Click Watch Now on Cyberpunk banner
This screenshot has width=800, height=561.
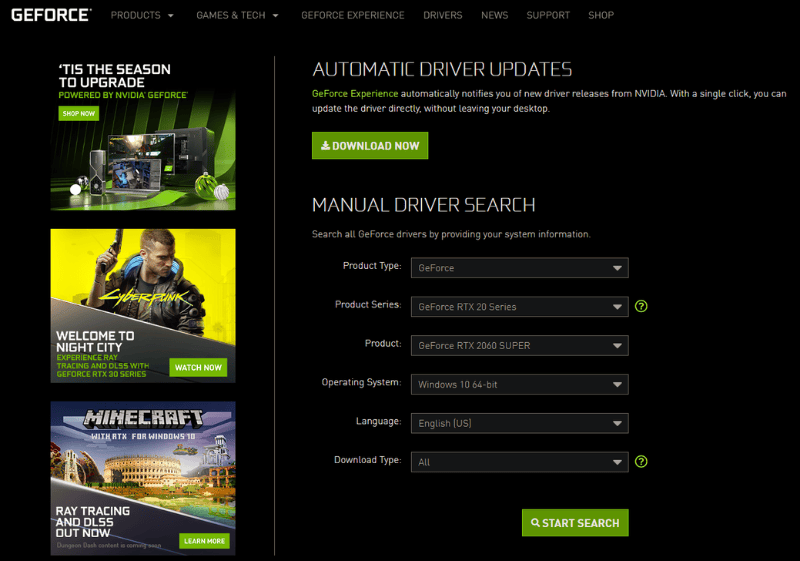coord(198,367)
